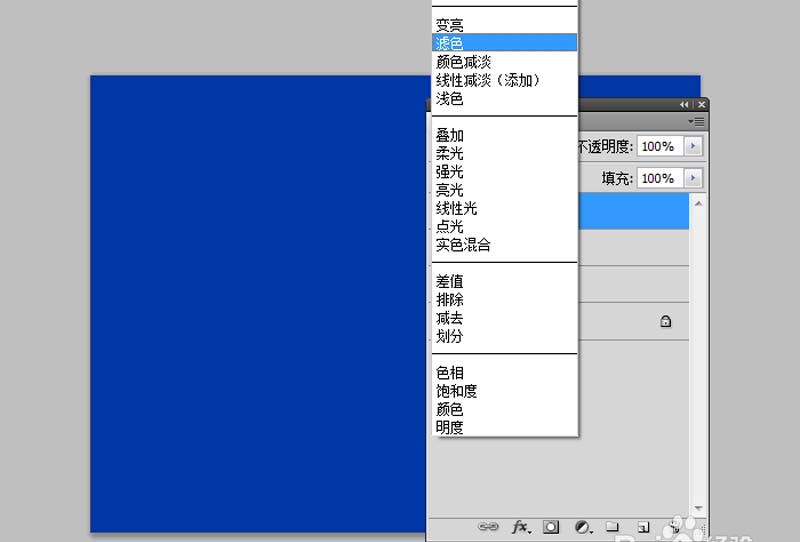Choose 亮光 in the blend list
This screenshot has height=542, width=800.
point(504,190)
